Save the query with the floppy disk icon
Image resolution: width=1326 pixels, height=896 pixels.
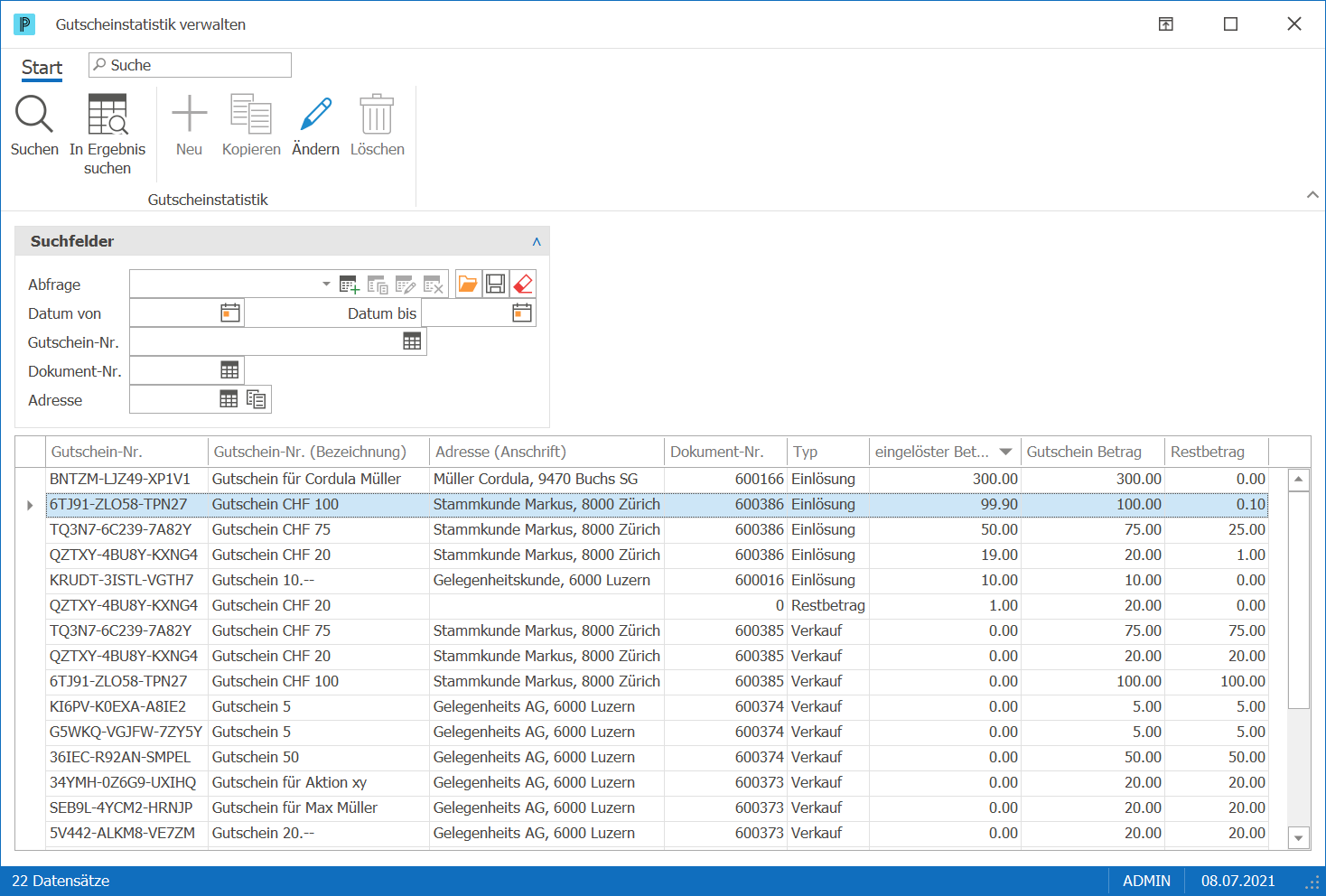[x=495, y=284]
